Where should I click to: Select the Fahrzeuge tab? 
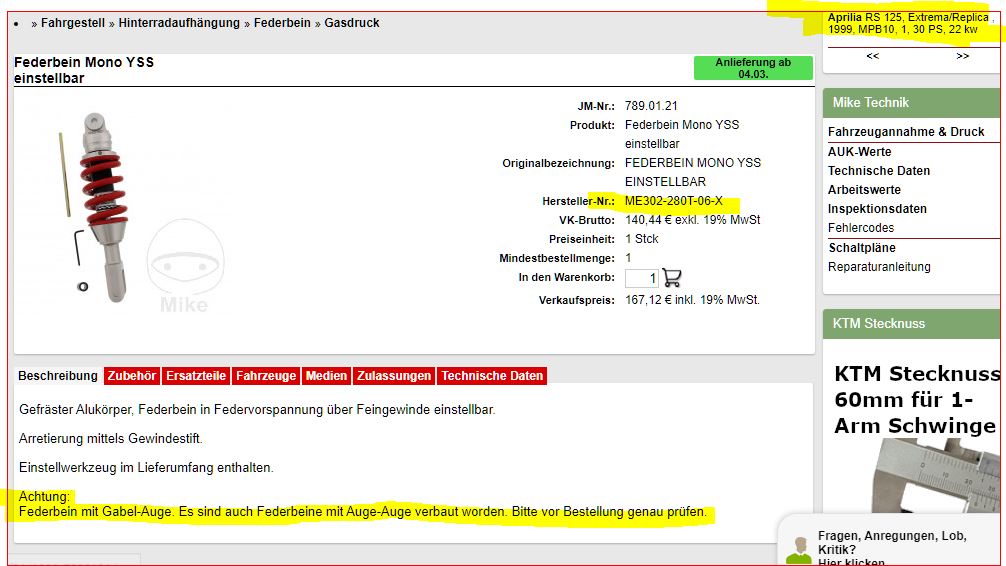(265, 376)
